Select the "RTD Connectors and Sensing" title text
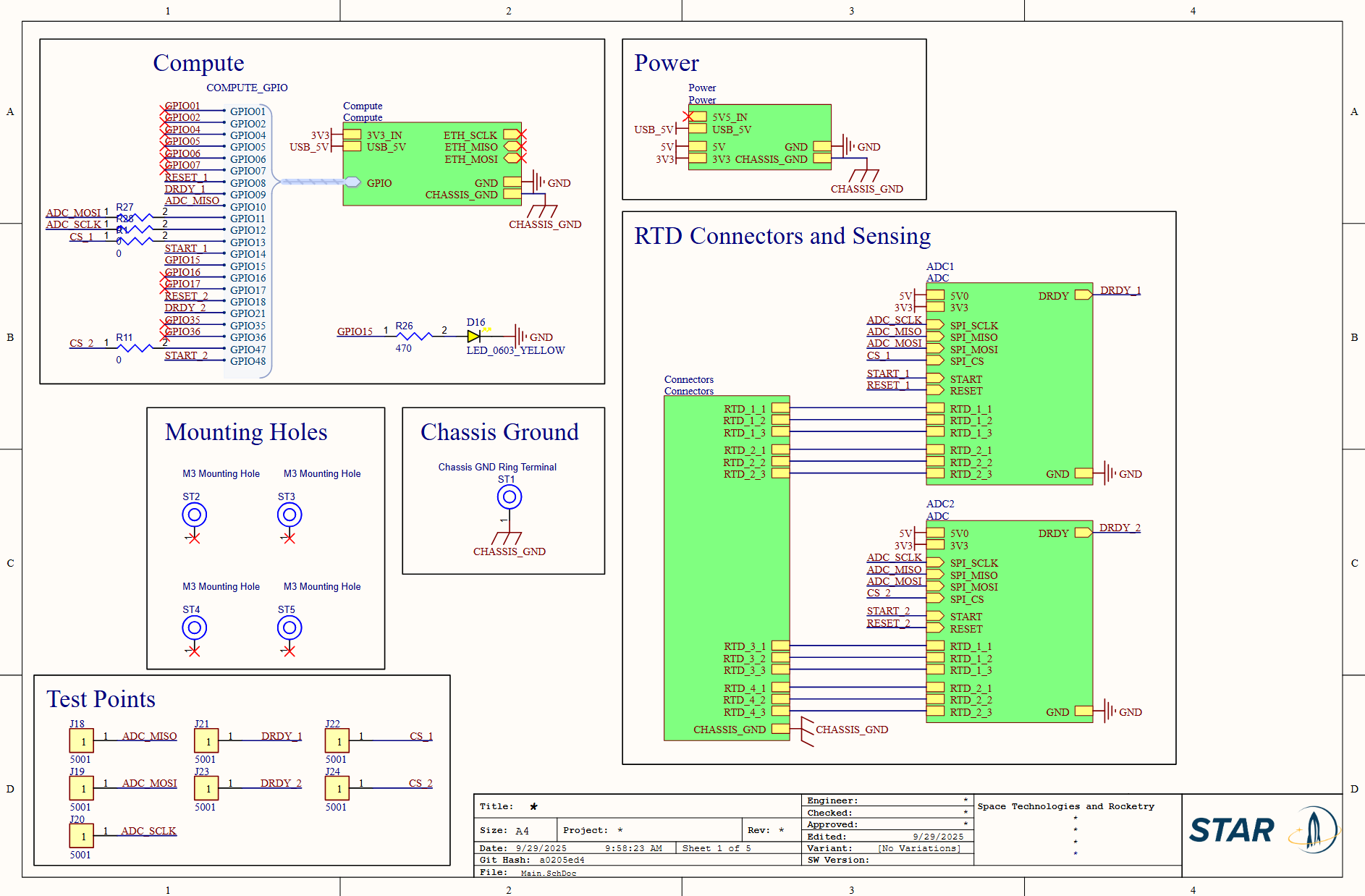This screenshot has width=1365, height=896. click(x=782, y=236)
